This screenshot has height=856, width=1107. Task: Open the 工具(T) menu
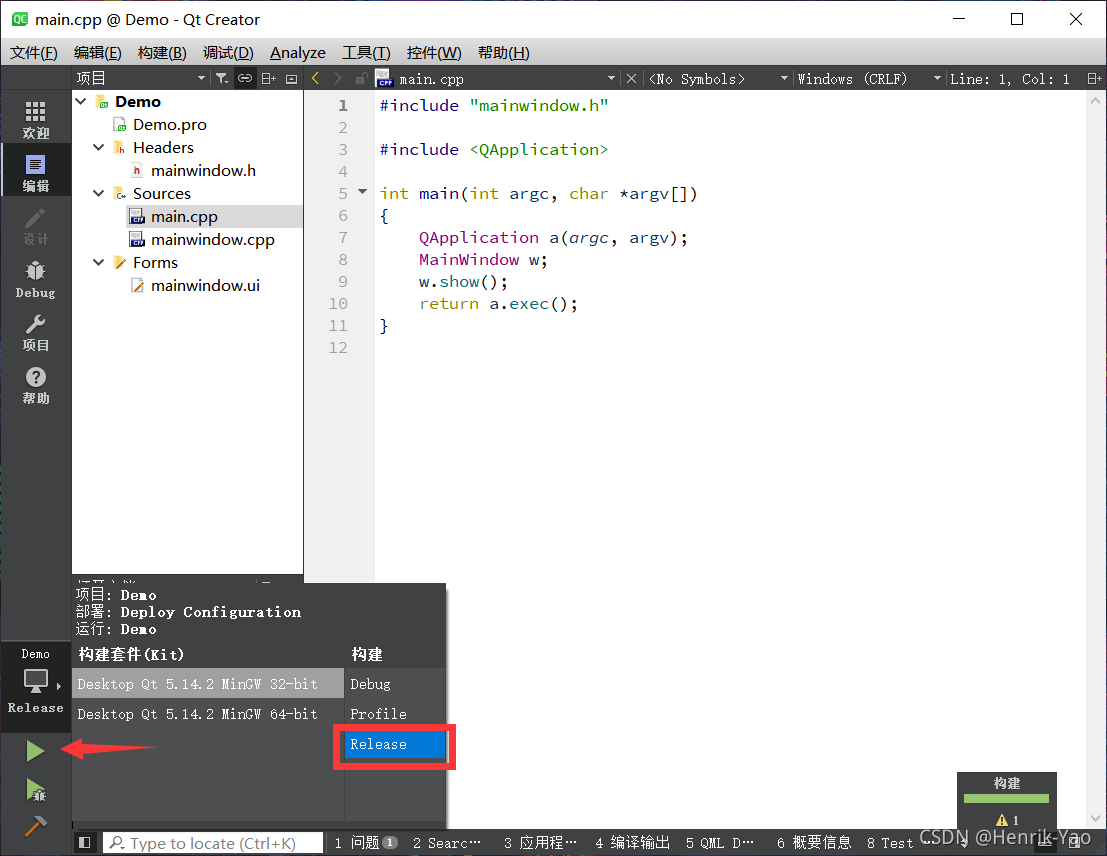click(x=366, y=53)
